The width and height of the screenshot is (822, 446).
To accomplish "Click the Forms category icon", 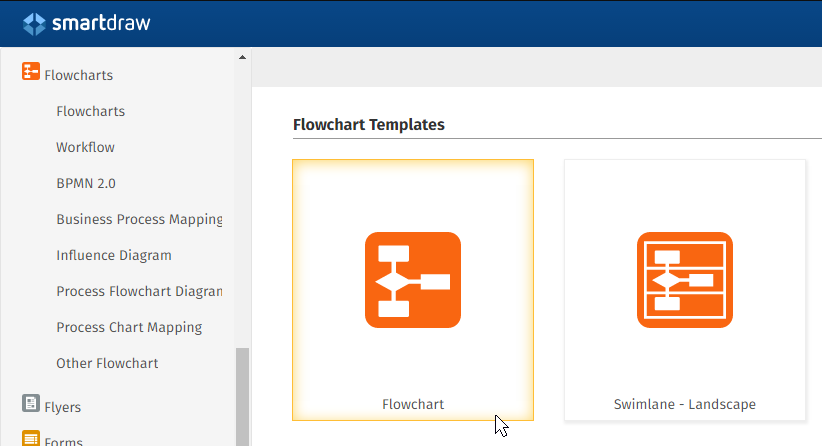I will tap(31, 439).
